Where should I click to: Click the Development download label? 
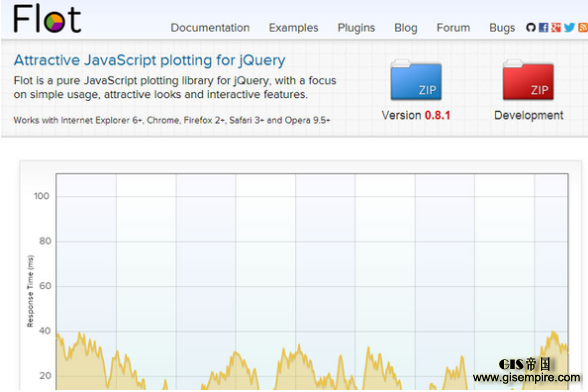tap(528, 115)
